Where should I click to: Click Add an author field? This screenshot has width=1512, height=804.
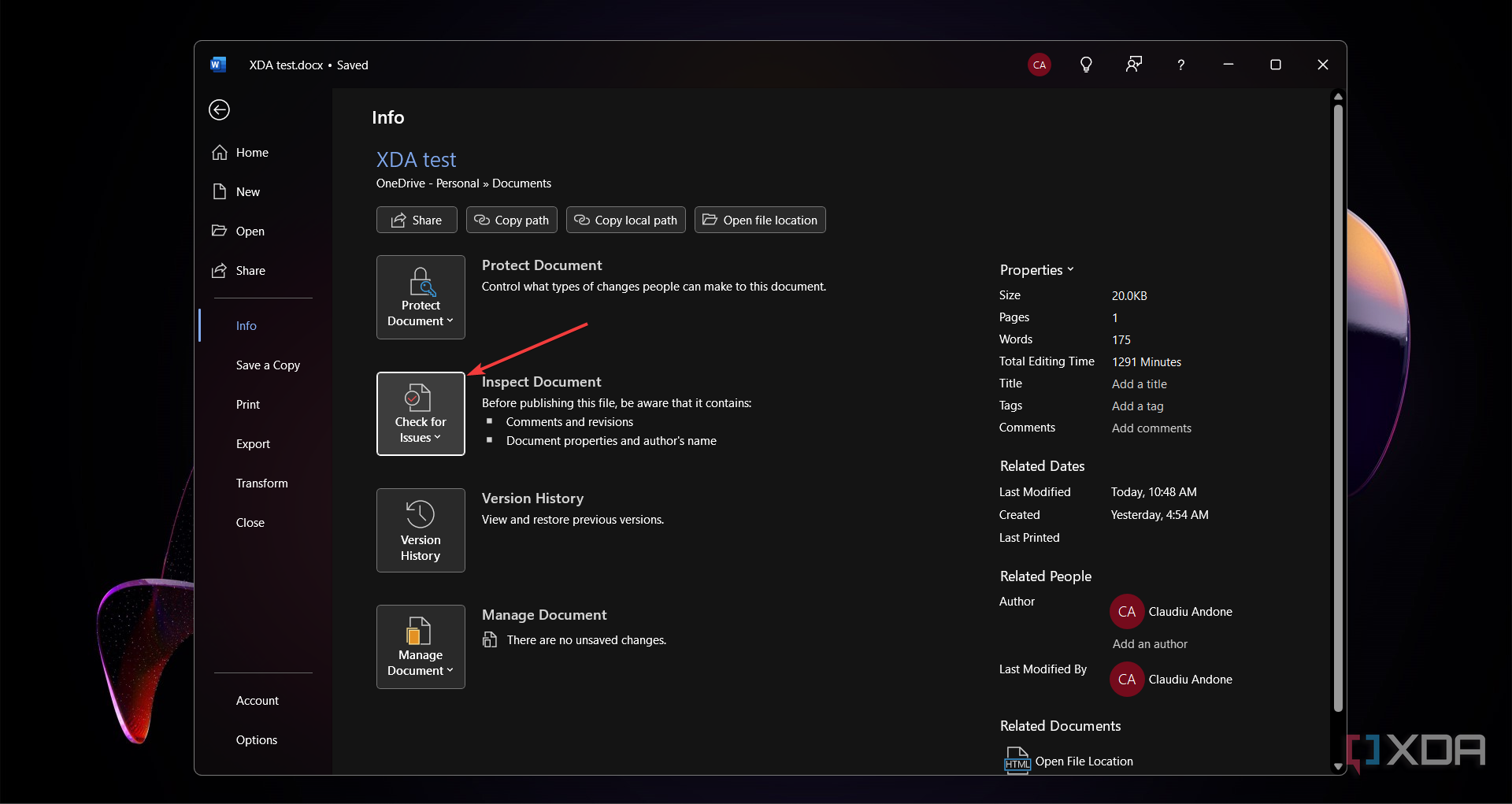pyautogui.click(x=1150, y=644)
